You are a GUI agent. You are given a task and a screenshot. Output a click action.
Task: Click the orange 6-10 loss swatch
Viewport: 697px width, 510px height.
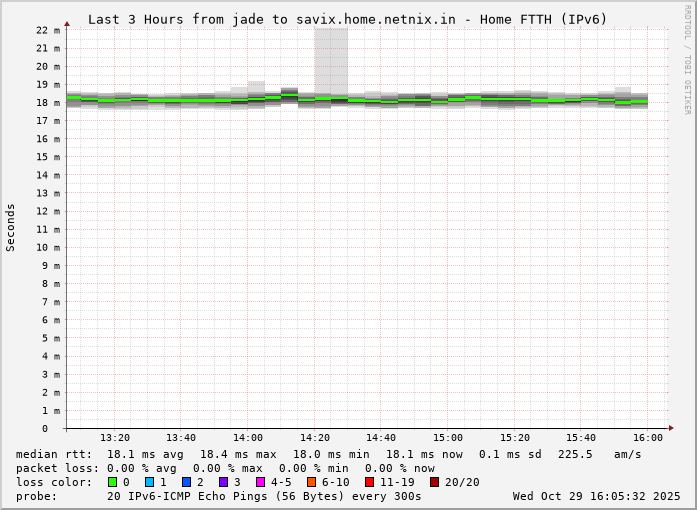tap(312, 482)
